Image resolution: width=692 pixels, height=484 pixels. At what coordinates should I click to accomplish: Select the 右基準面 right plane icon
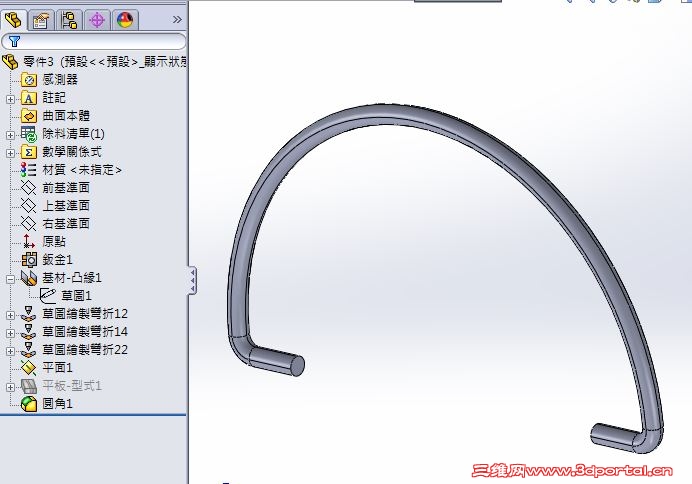[x=29, y=224]
